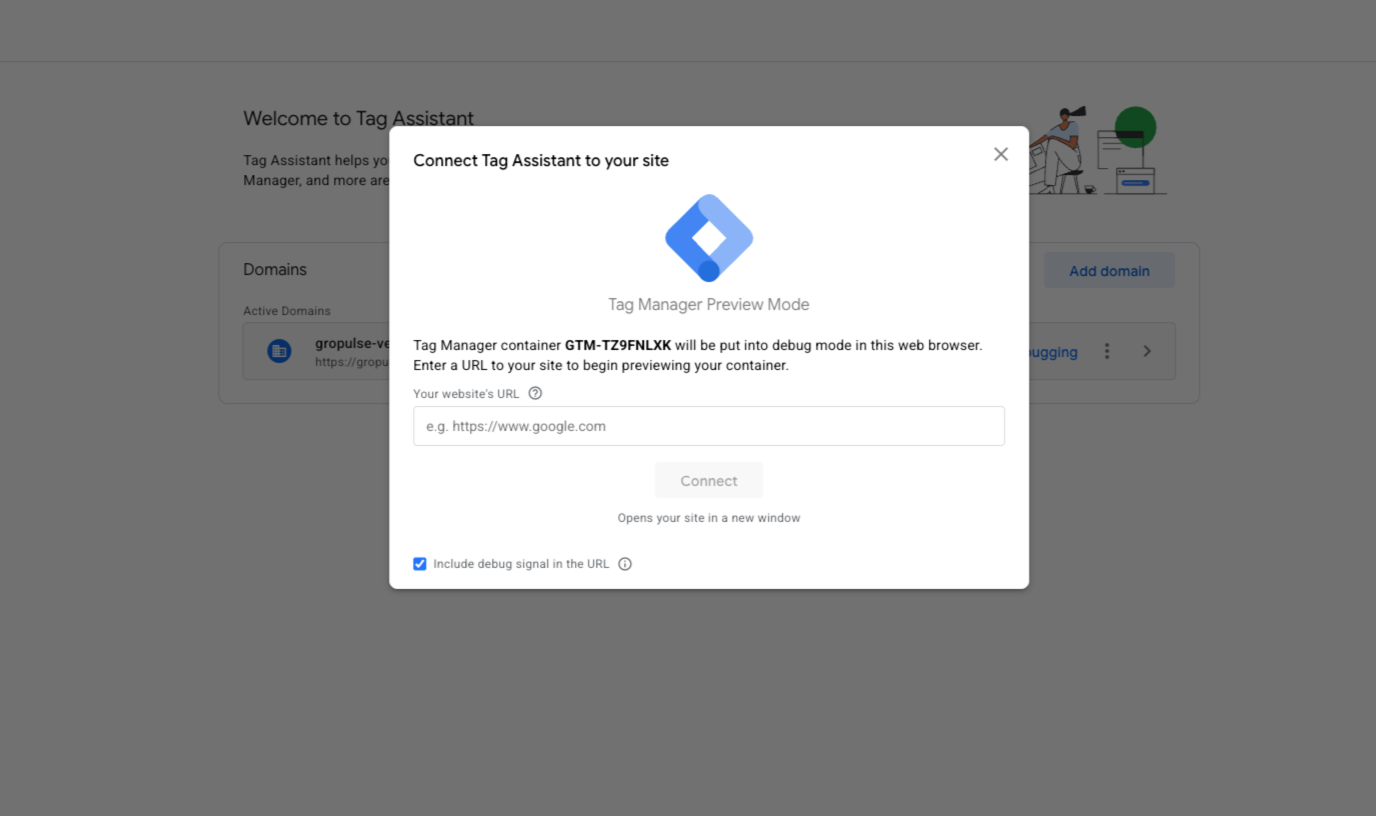Click the GTM-TZ9FNLXK container ID
This screenshot has height=816, width=1376.
pyautogui.click(x=618, y=346)
